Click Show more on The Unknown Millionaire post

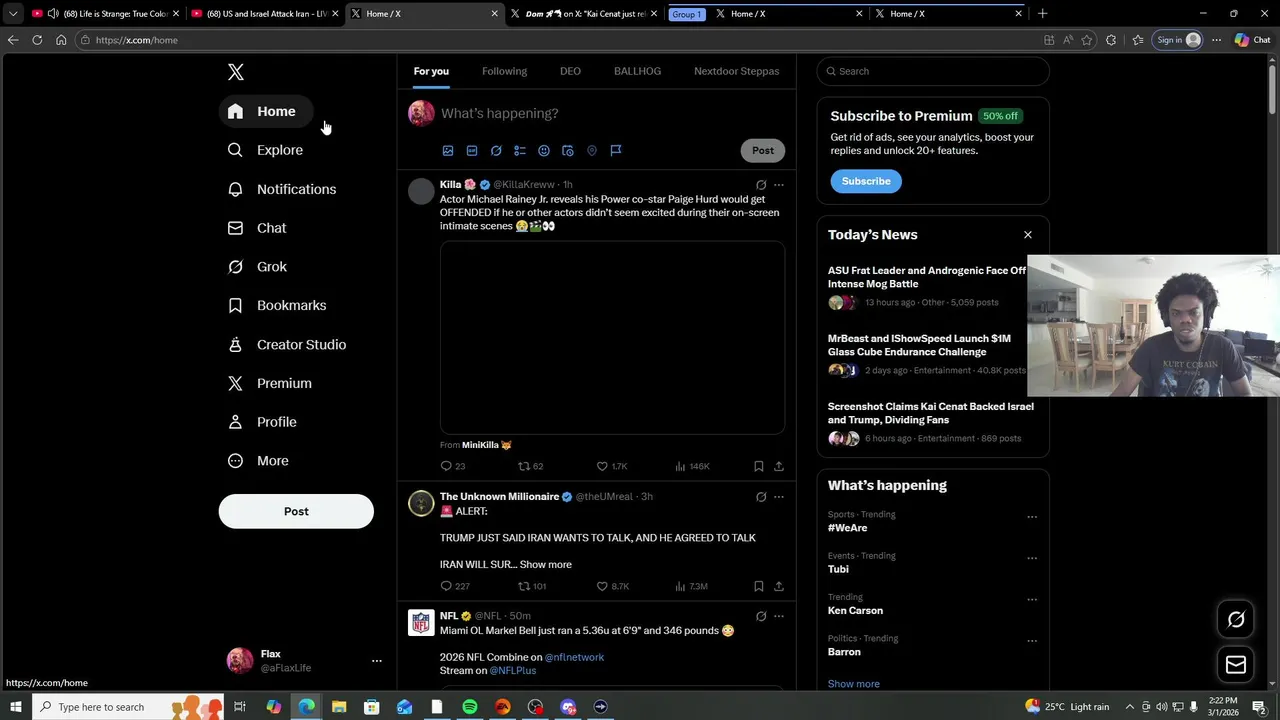[x=545, y=565]
